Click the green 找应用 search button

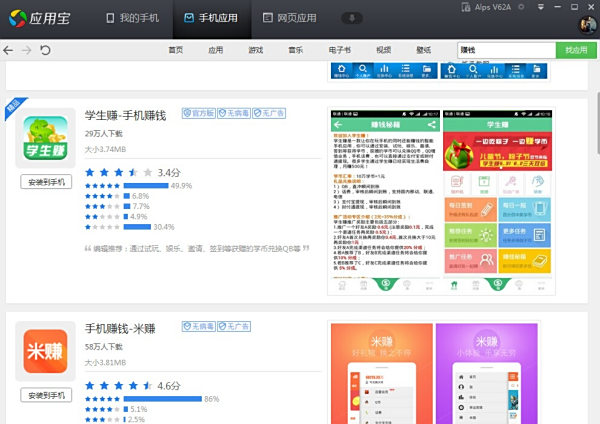[x=576, y=50]
